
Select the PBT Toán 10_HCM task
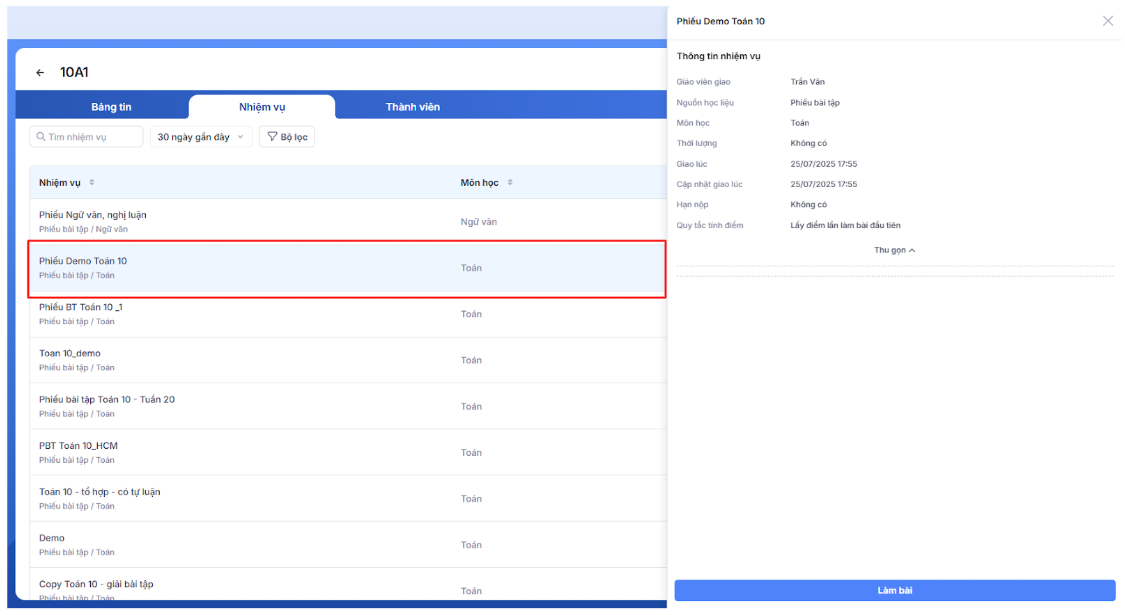pyautogui.click(x=78, y=445)
